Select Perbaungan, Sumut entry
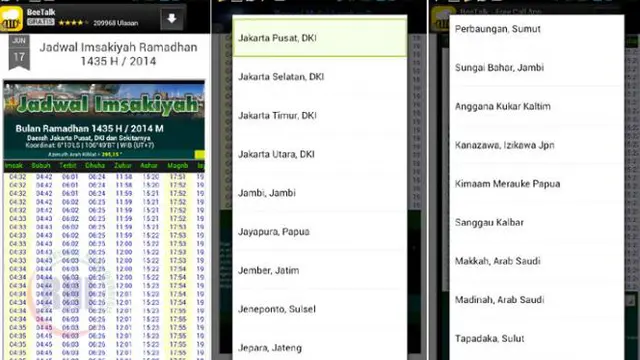Image resolution: width=640 pixels, height=360 pixels. coord(537,29)
